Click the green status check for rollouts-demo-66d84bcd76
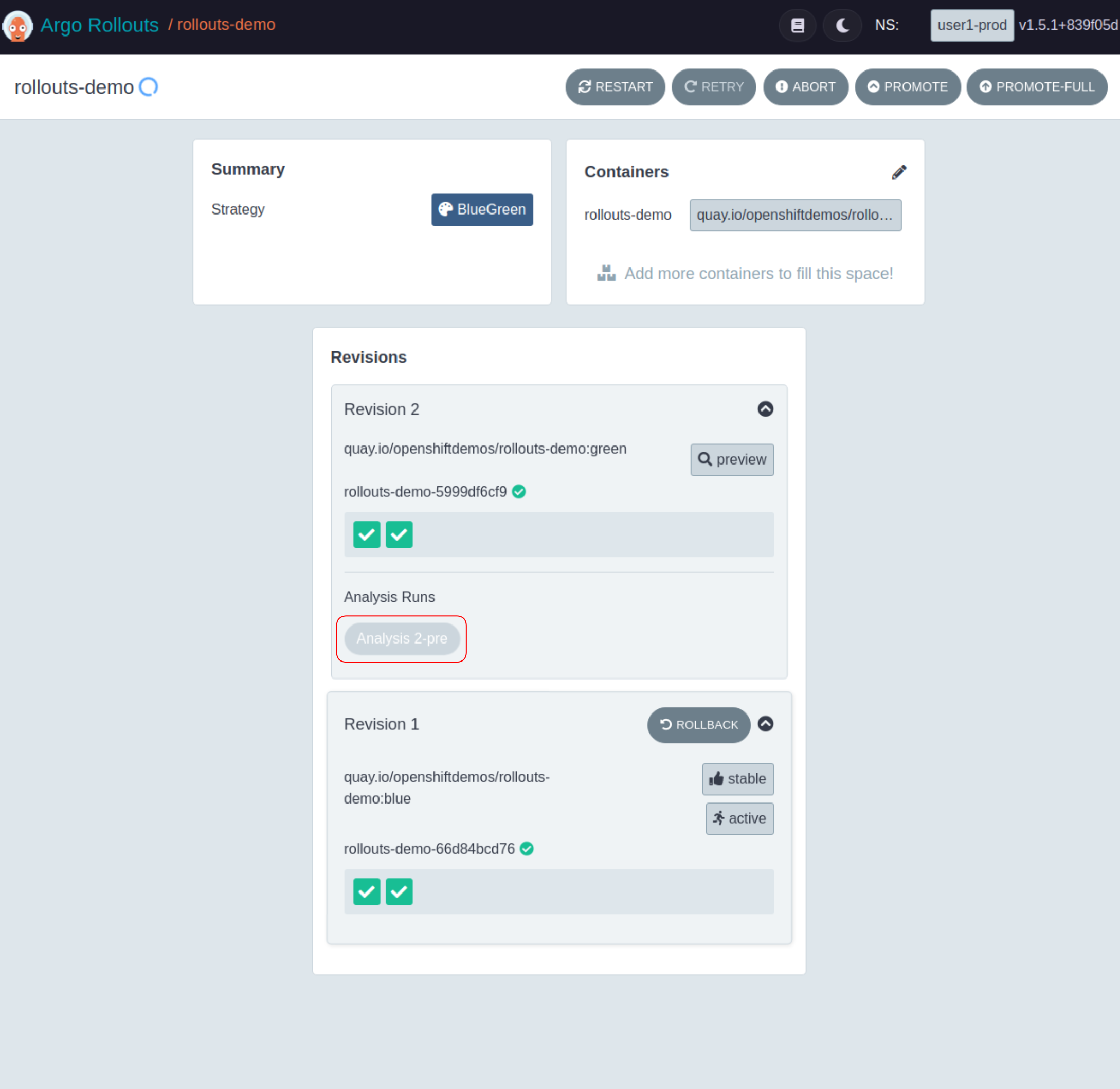1120x1089 pixels. pyautogui.click(x=527, y=849)
